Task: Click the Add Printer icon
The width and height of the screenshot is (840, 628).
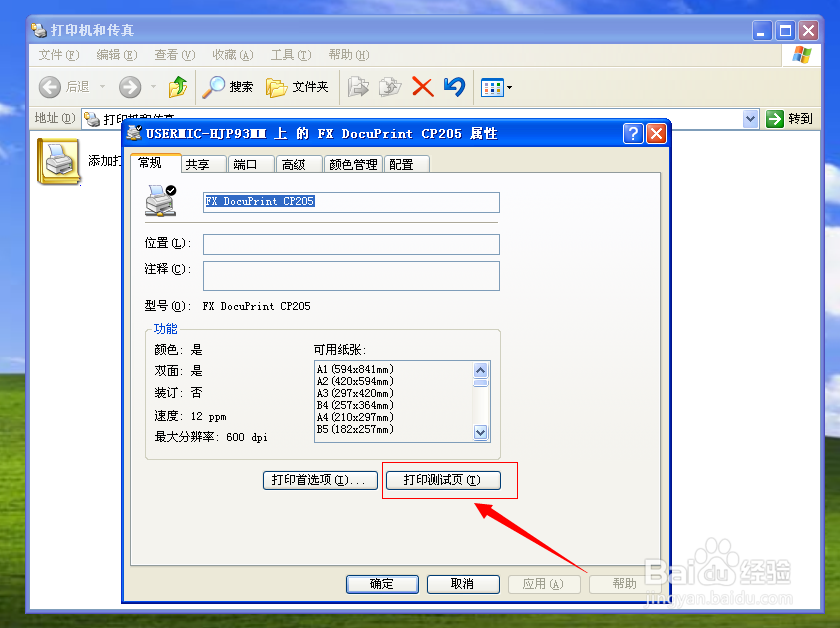Action: (x=58, y=161)
